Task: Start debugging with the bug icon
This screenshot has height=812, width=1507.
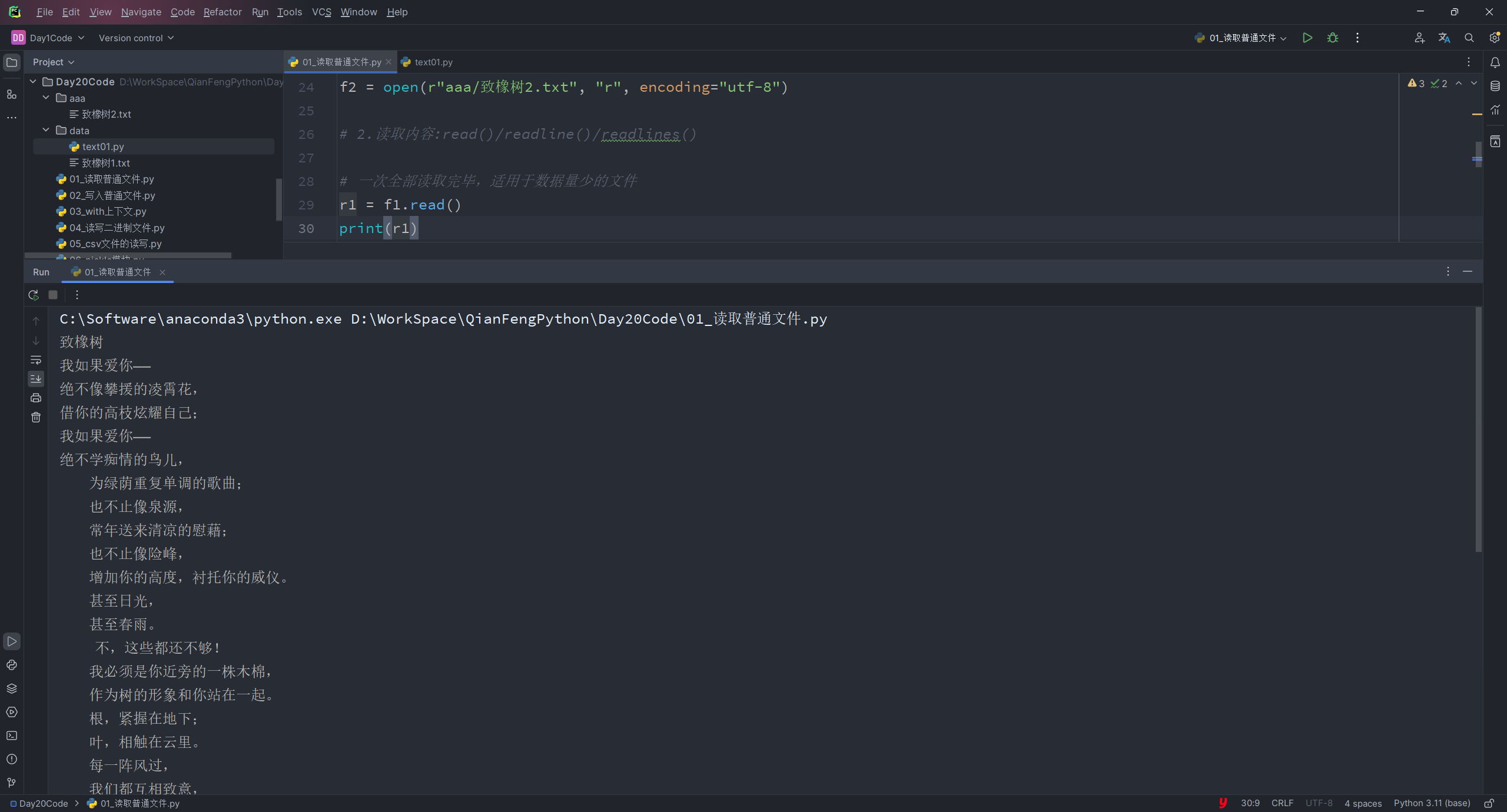Action: (x=1333, y=38)
